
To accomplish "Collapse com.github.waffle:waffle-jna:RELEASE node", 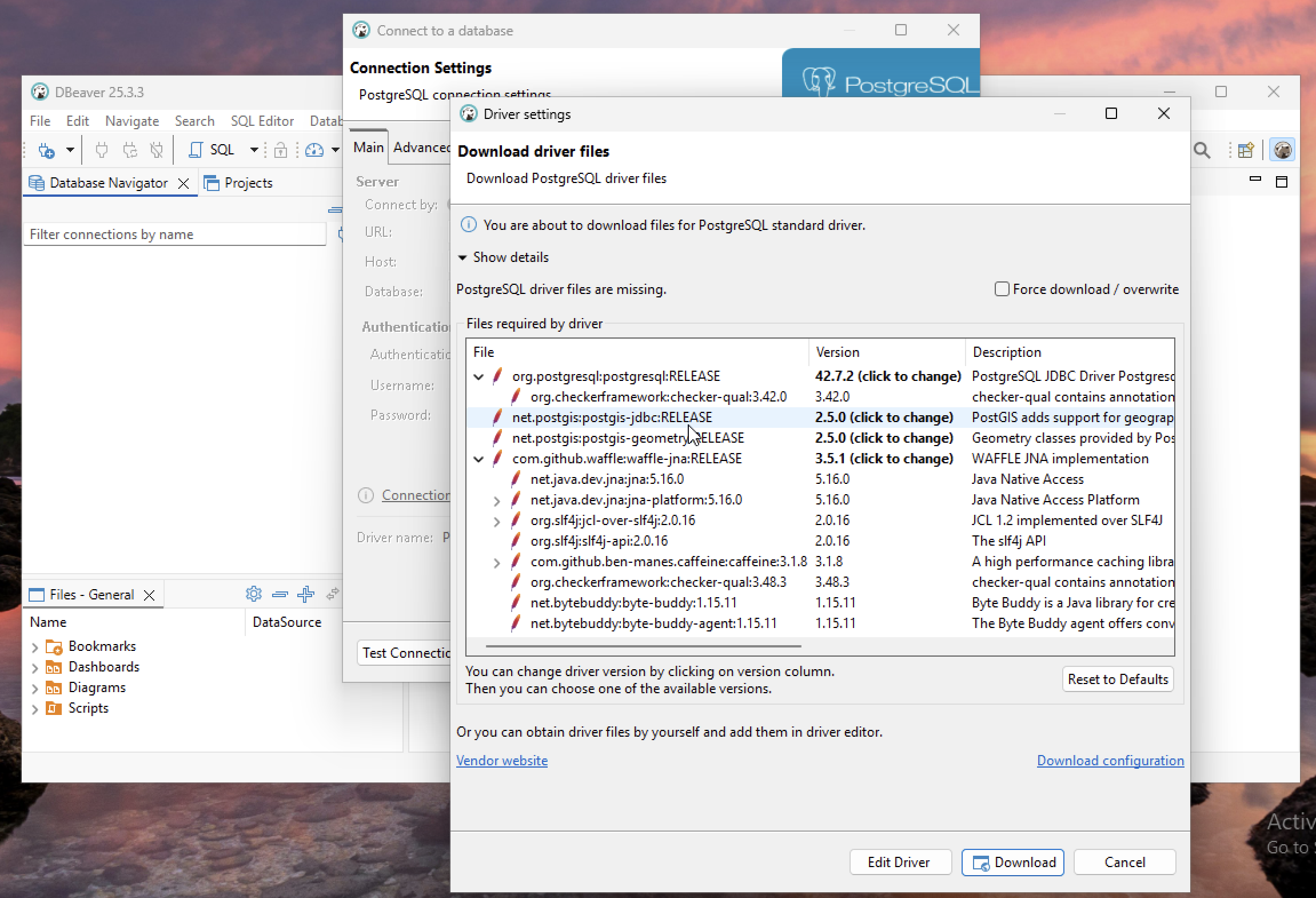I will click(x=478, y=459).
